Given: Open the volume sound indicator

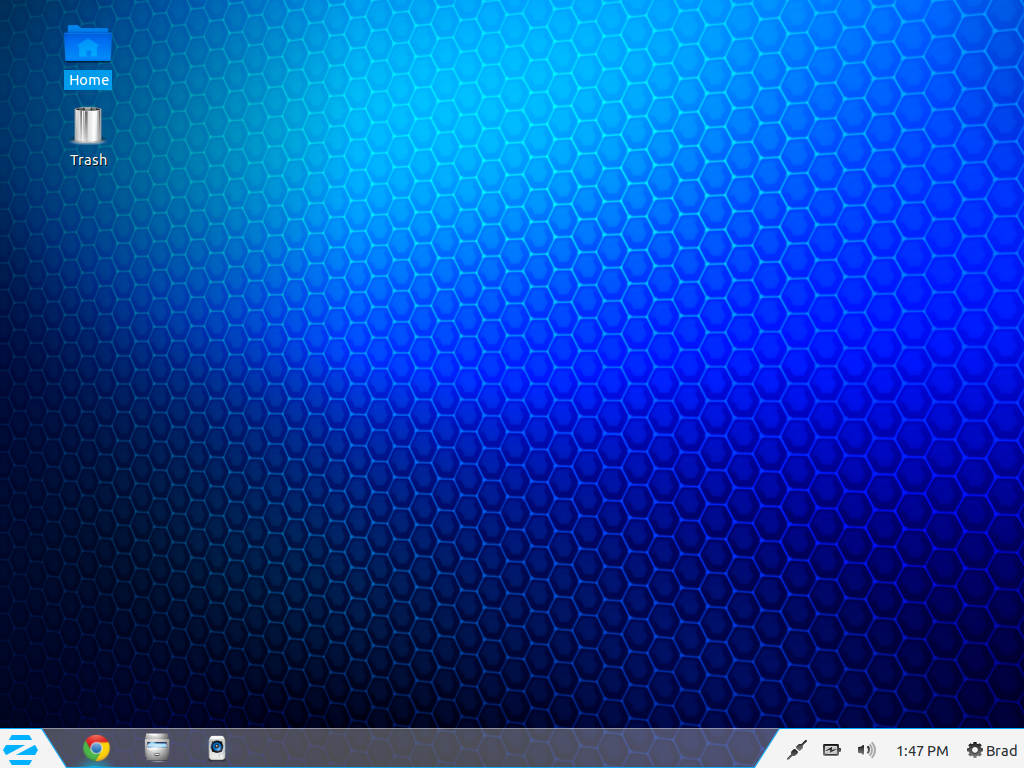Looking at the screenshot, I should click(x=866, y=750).
